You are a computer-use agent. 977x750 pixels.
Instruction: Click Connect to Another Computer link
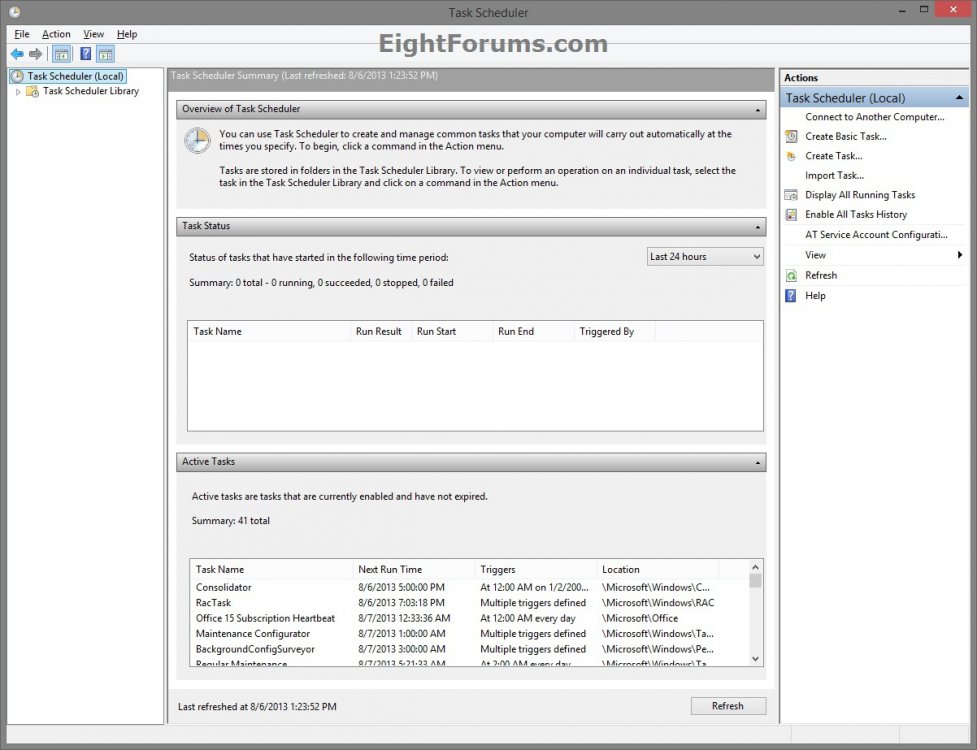click(x=874, y=117)
